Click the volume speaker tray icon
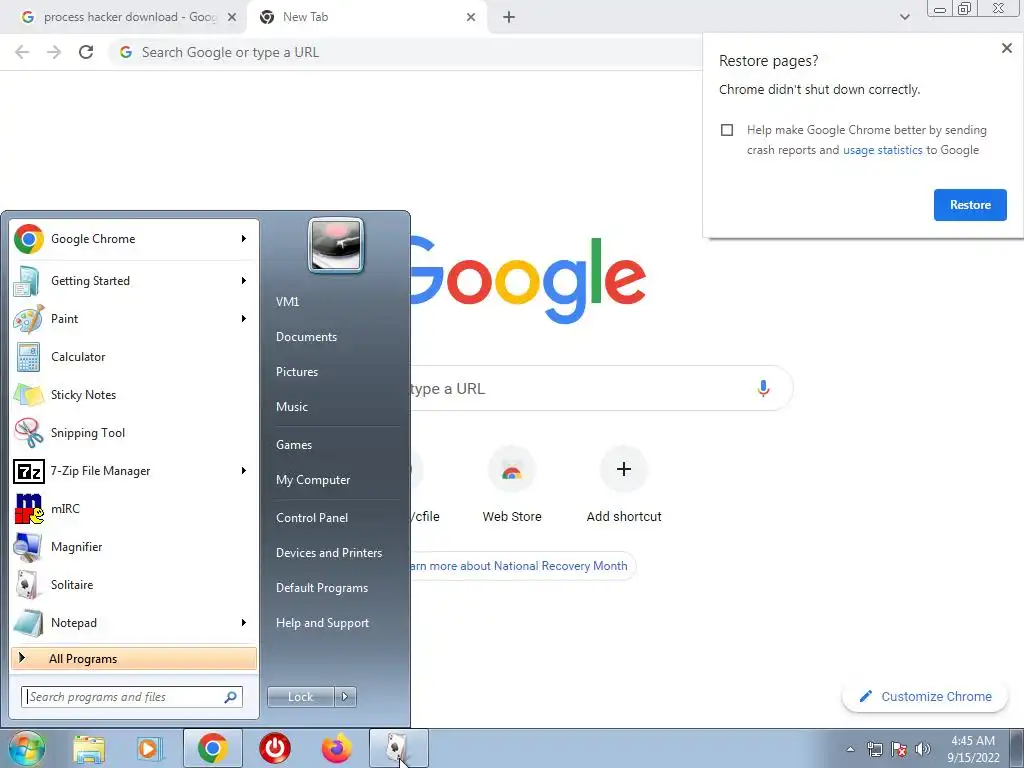The height and width of the screenshot is (768, 1024). pyautogui.click(x=923, y=749)
